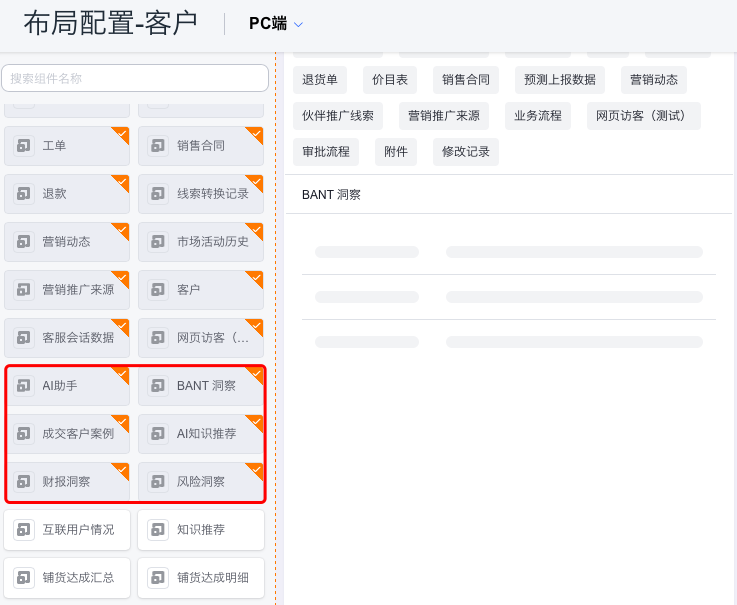The width and height of the screenshot is (737, 605).
Task: Click the 铺货达成汇总 component icon
Action: (24, 578)
